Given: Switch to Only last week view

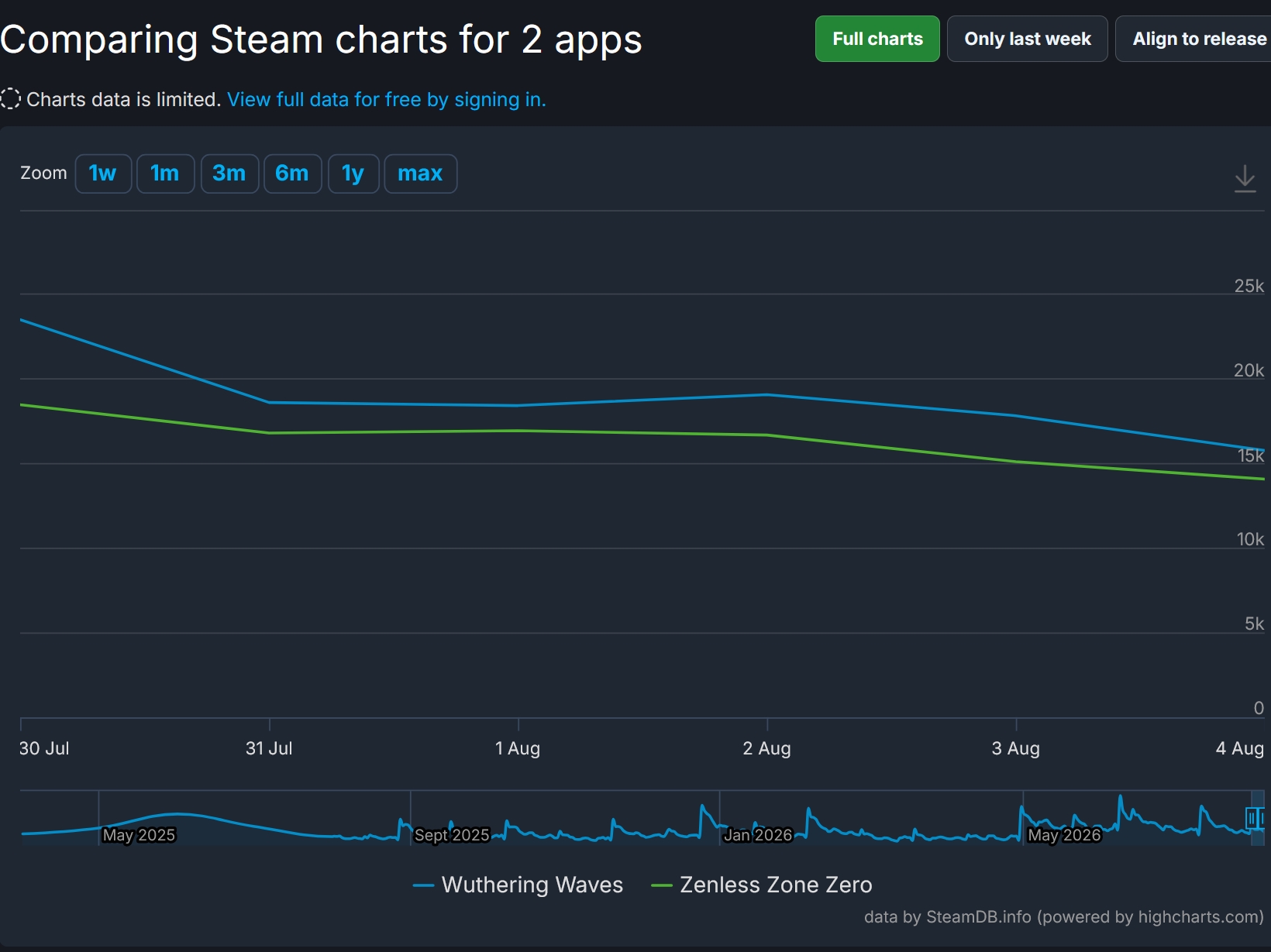Looking at the screenshot, I should 1028,39.
